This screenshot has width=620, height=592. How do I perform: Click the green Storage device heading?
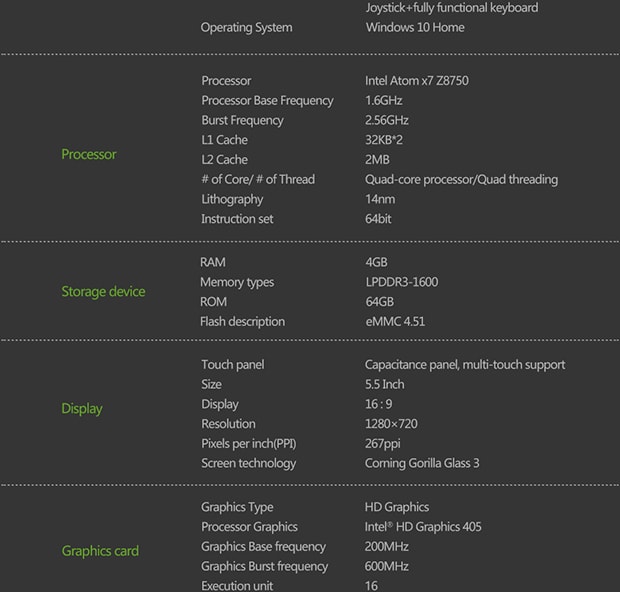(103, 292)
